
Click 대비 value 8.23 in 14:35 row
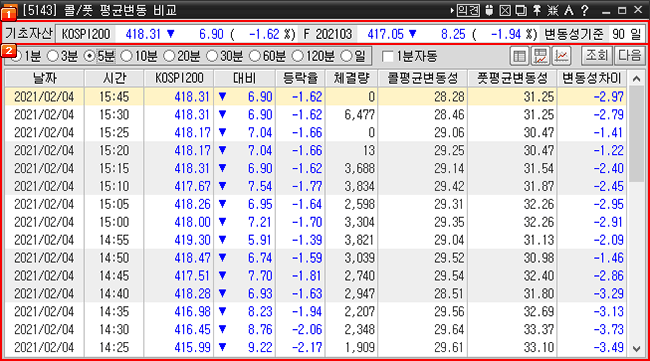tap(260, 312)
